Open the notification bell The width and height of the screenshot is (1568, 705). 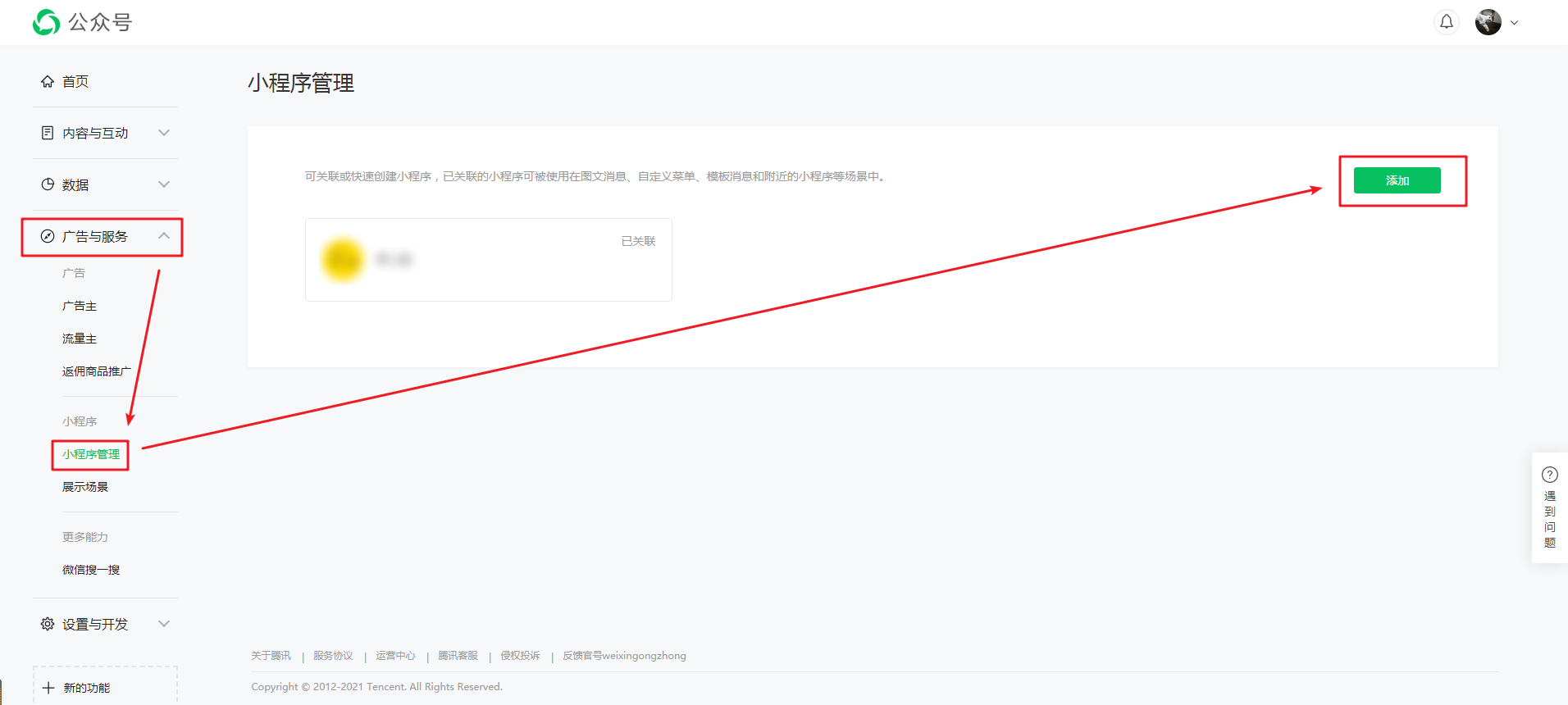click(x=1446, y=22)
